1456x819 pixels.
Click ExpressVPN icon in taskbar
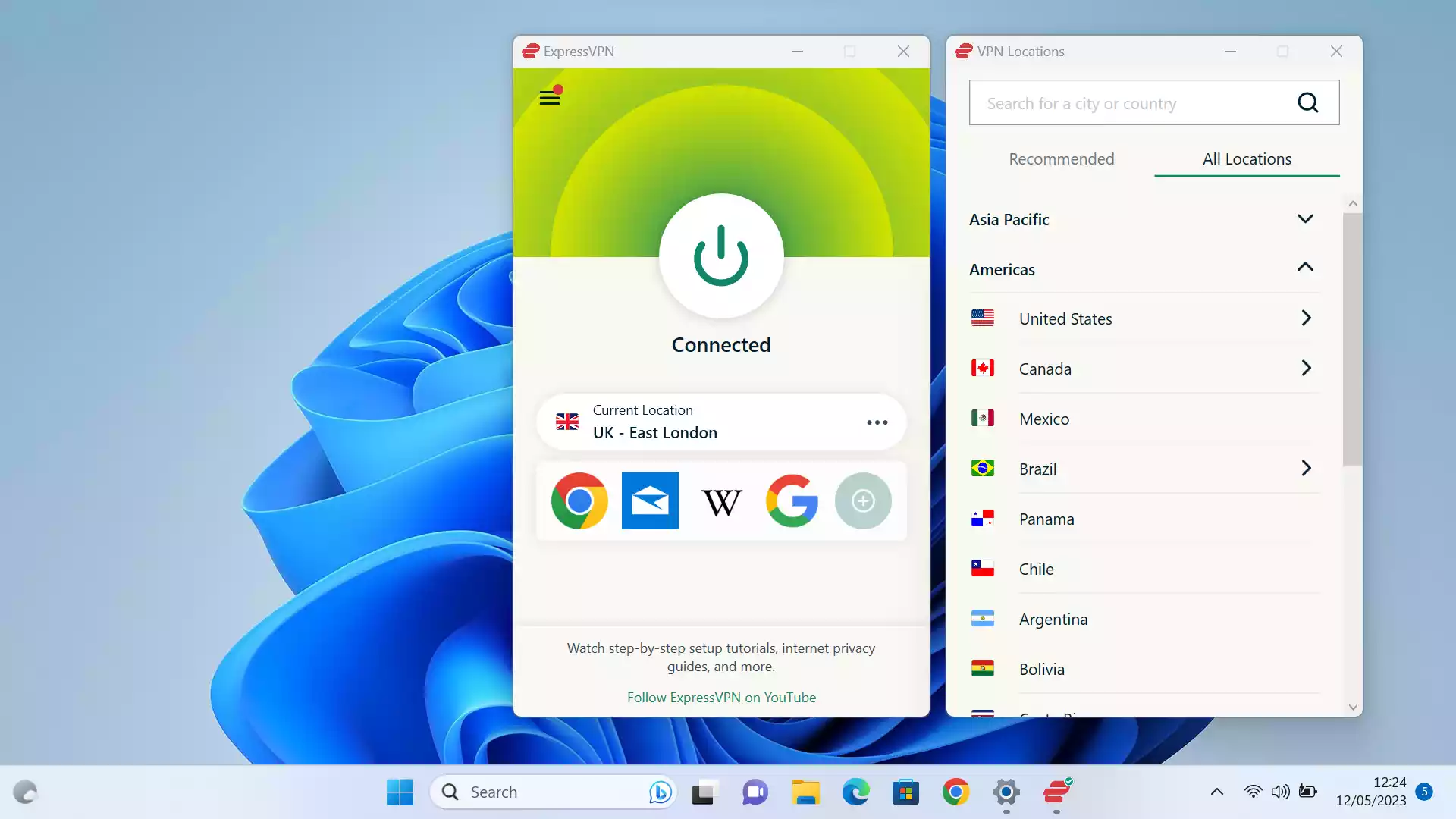click(1056, 792)
